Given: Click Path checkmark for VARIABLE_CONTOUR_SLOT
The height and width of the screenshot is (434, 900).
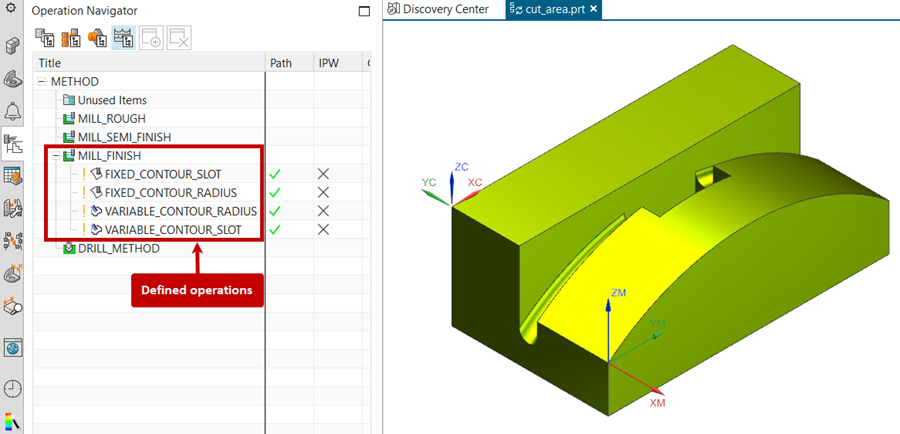Looking at the screenshot, I should click(x=275, y=230).
